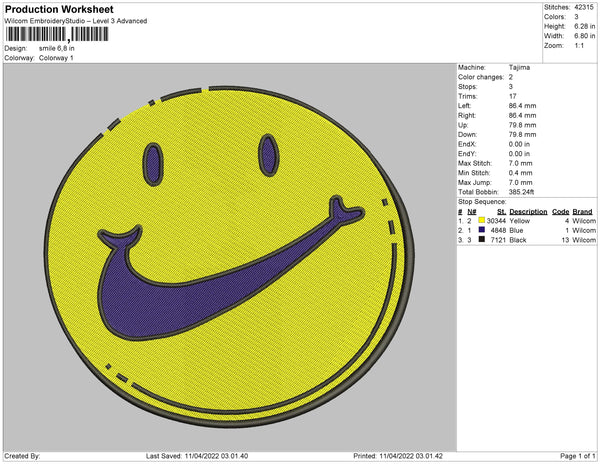Click the 'Right:' label
This screenshot has height=464, width=600.
(466, 115)
